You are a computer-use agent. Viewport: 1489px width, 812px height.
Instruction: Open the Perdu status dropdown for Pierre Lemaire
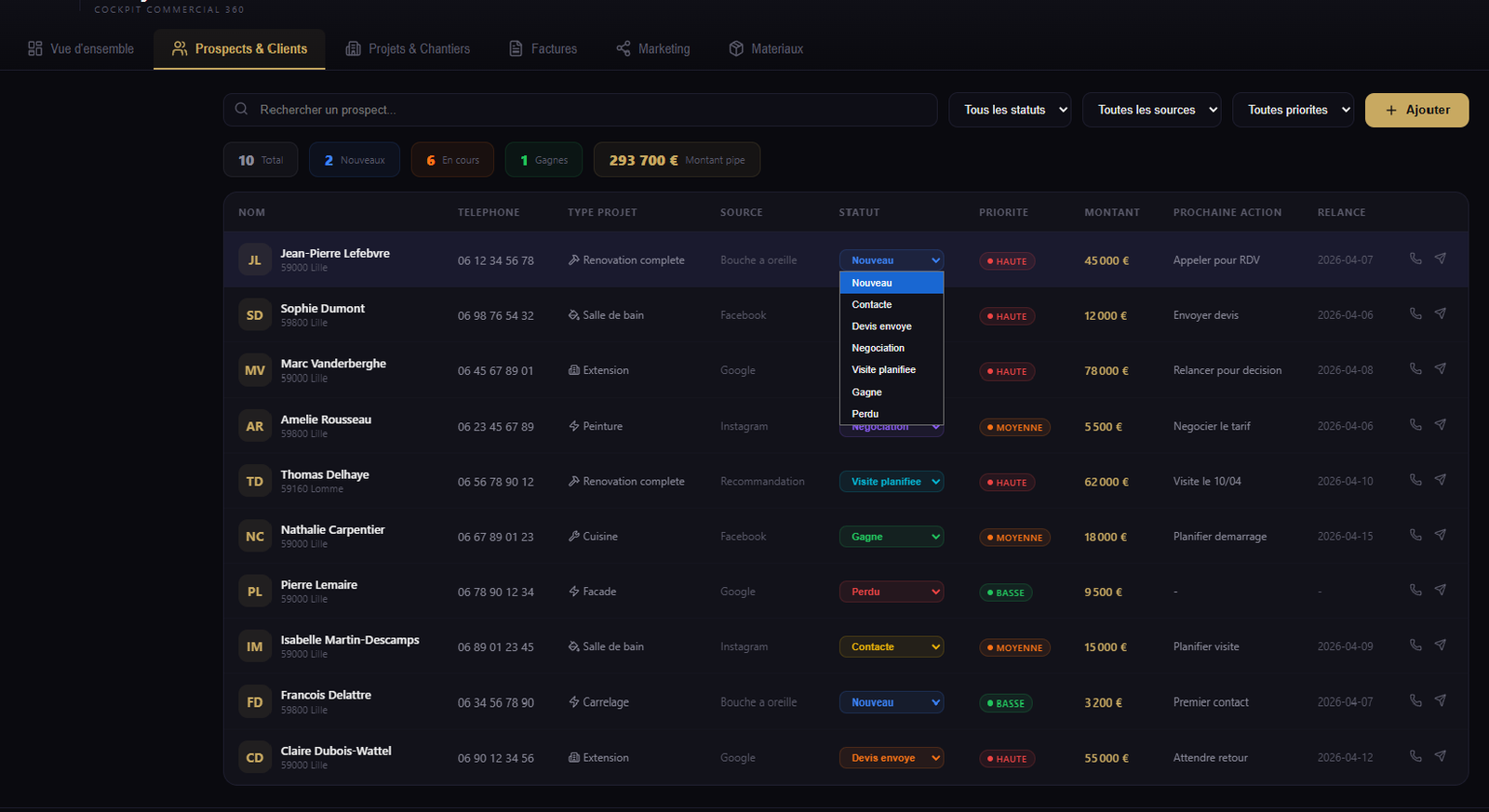[x=891, y=592]
